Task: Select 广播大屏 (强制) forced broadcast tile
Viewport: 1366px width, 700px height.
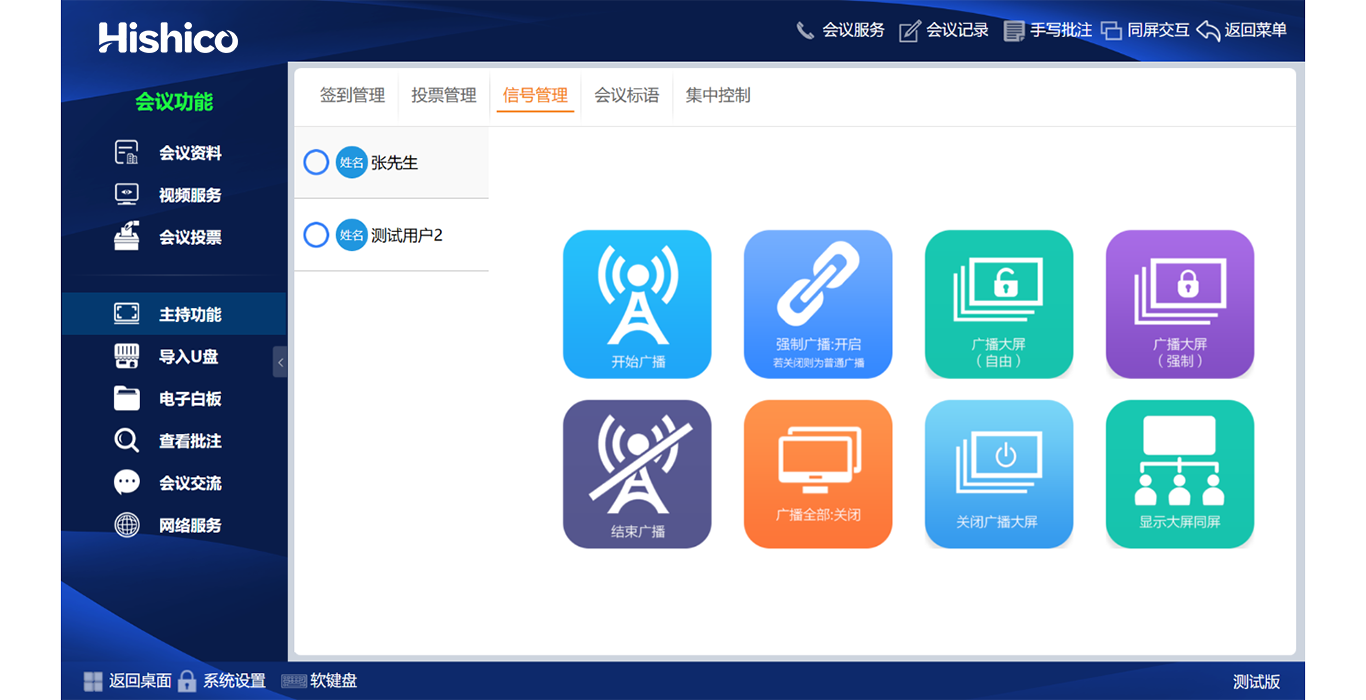Action: pyautogui.click(x=1179, y=304)
